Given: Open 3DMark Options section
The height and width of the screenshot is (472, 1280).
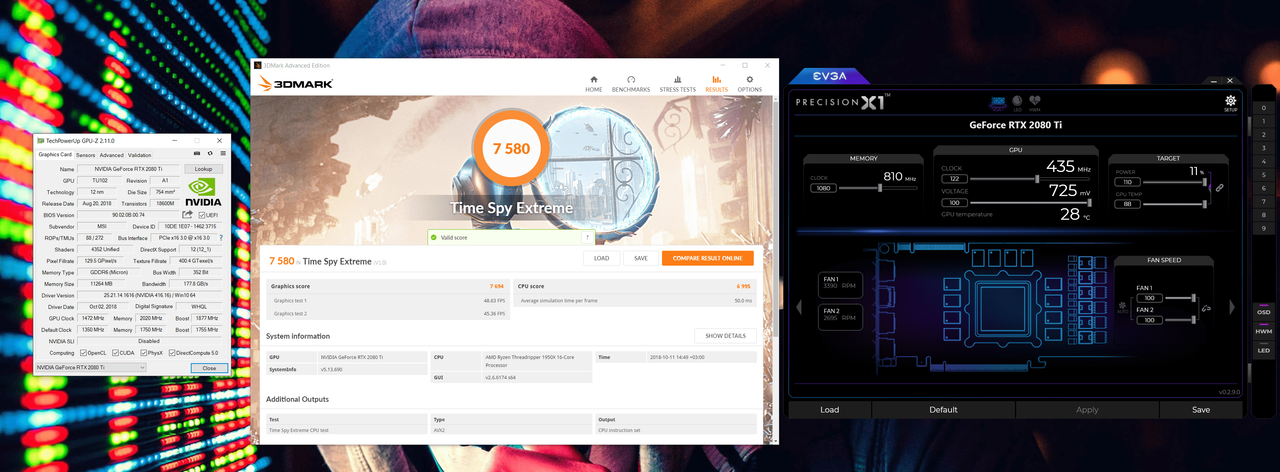Looking at the screenshot, I should (x=750, y=83).
